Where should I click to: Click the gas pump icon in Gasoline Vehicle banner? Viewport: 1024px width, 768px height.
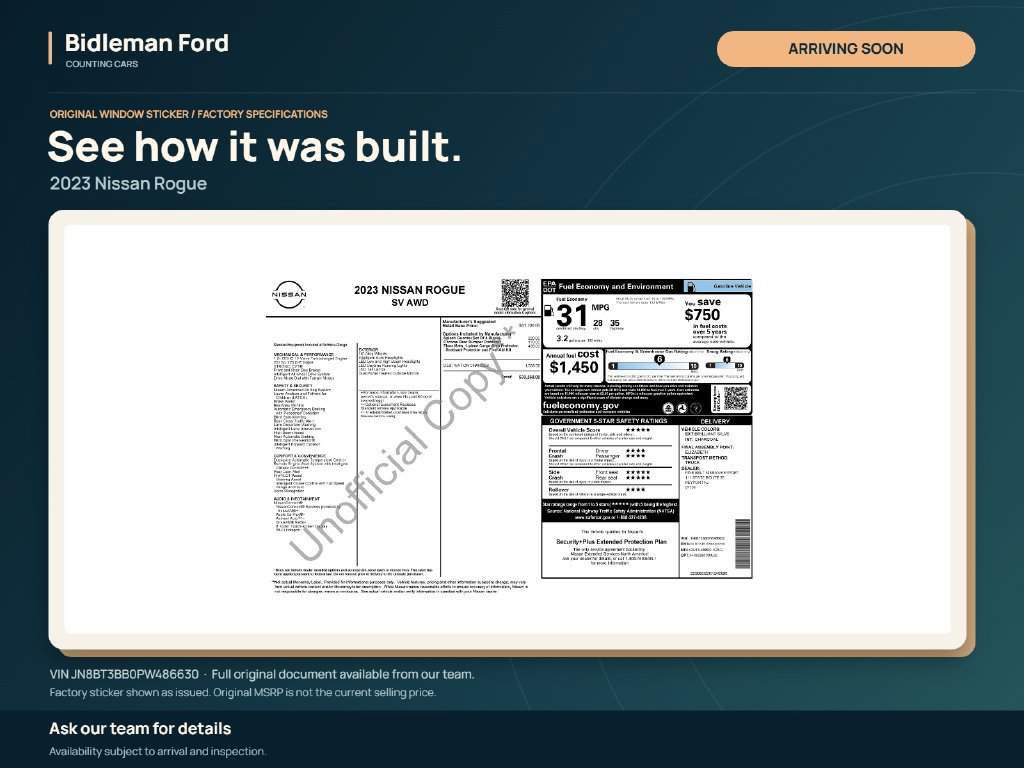690,286
